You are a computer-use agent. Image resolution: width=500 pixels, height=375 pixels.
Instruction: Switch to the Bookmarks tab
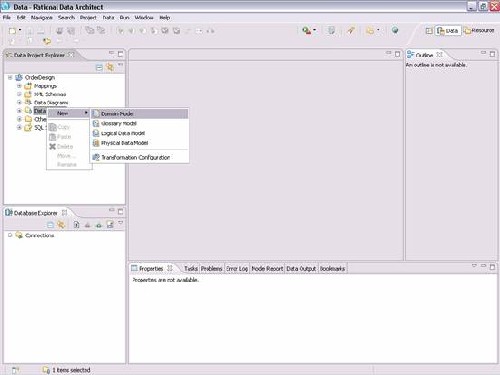332,268
